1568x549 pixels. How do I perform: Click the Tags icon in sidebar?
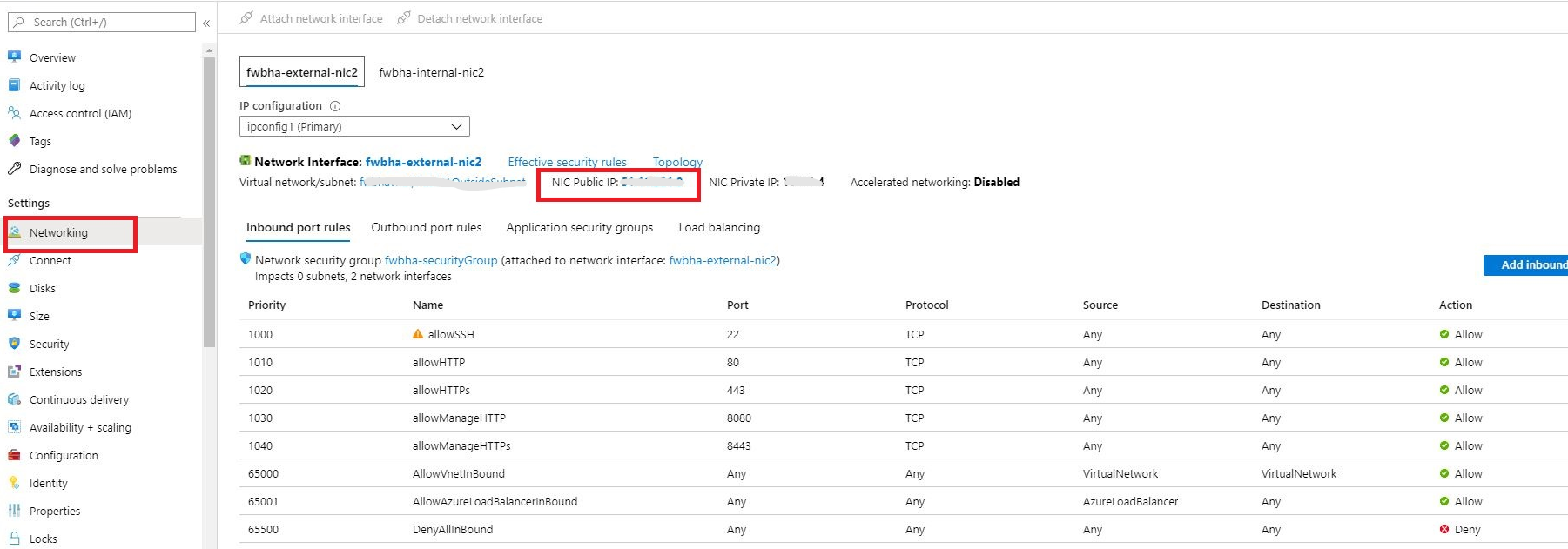14,141
